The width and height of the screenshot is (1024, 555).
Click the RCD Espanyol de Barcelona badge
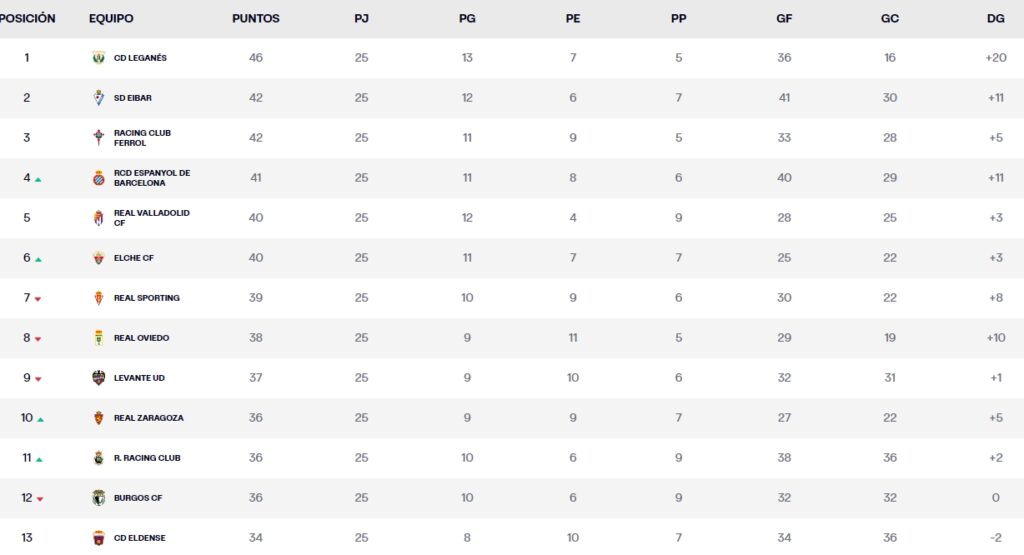[x=98, y=178]
